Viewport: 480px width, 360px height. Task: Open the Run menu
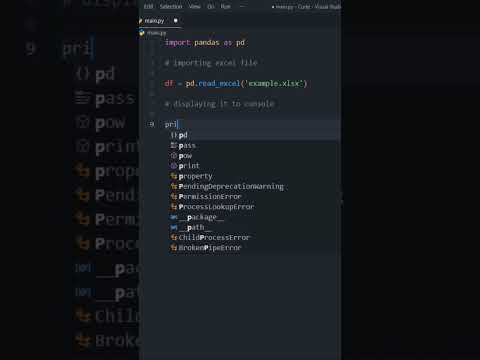point(225,6)
